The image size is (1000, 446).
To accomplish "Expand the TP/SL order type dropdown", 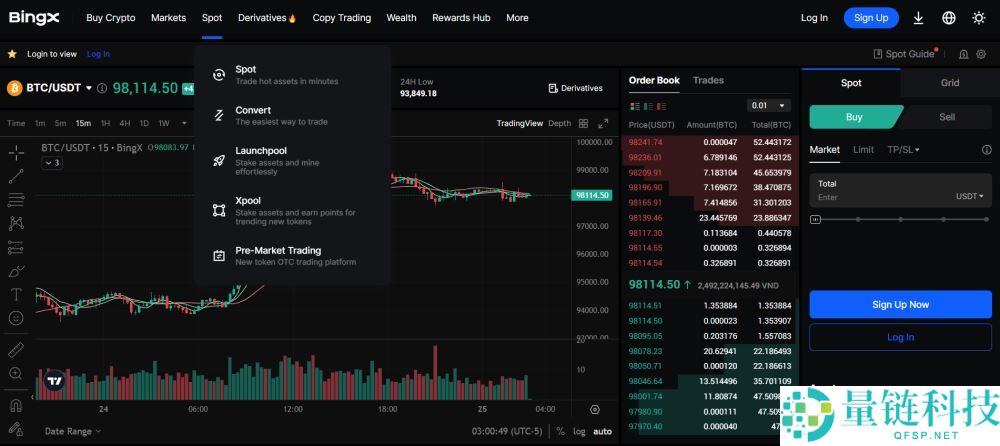I will pyautogui.click(x=902, y=150).
